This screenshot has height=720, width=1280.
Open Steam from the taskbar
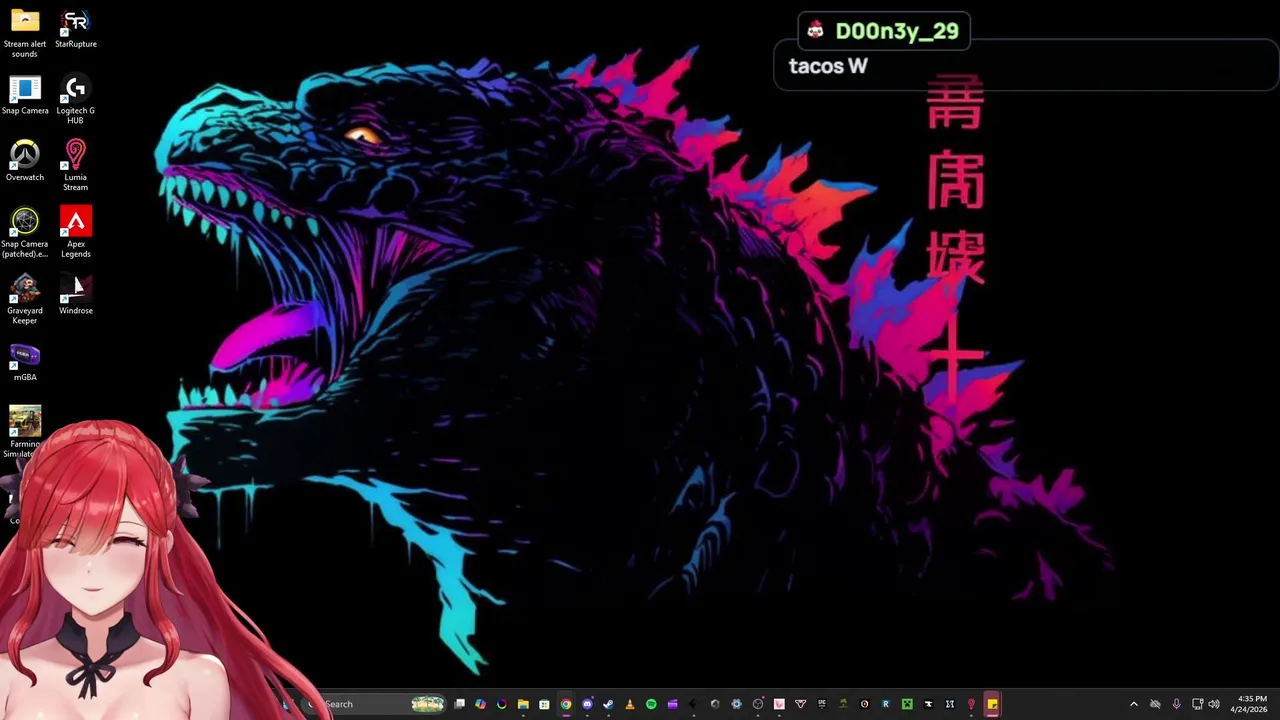608,704
